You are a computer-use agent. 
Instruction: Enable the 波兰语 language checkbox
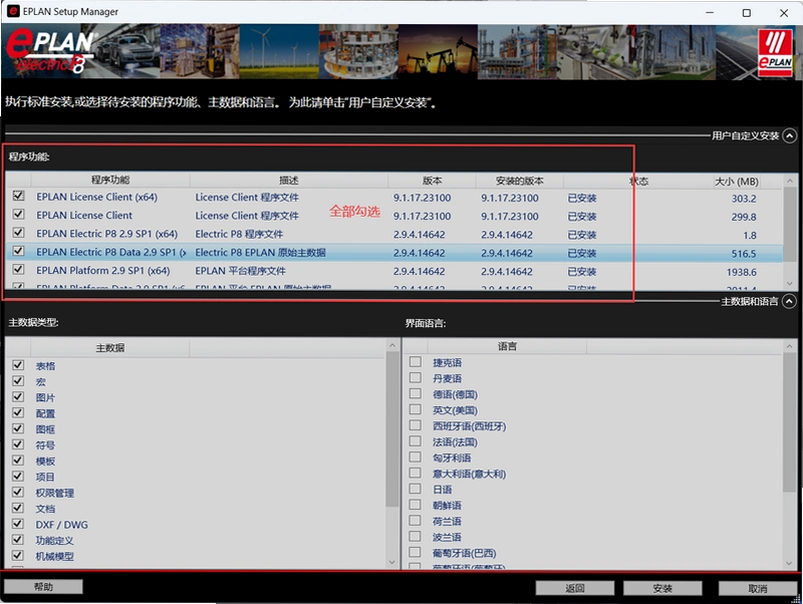(x=415, y=537)
